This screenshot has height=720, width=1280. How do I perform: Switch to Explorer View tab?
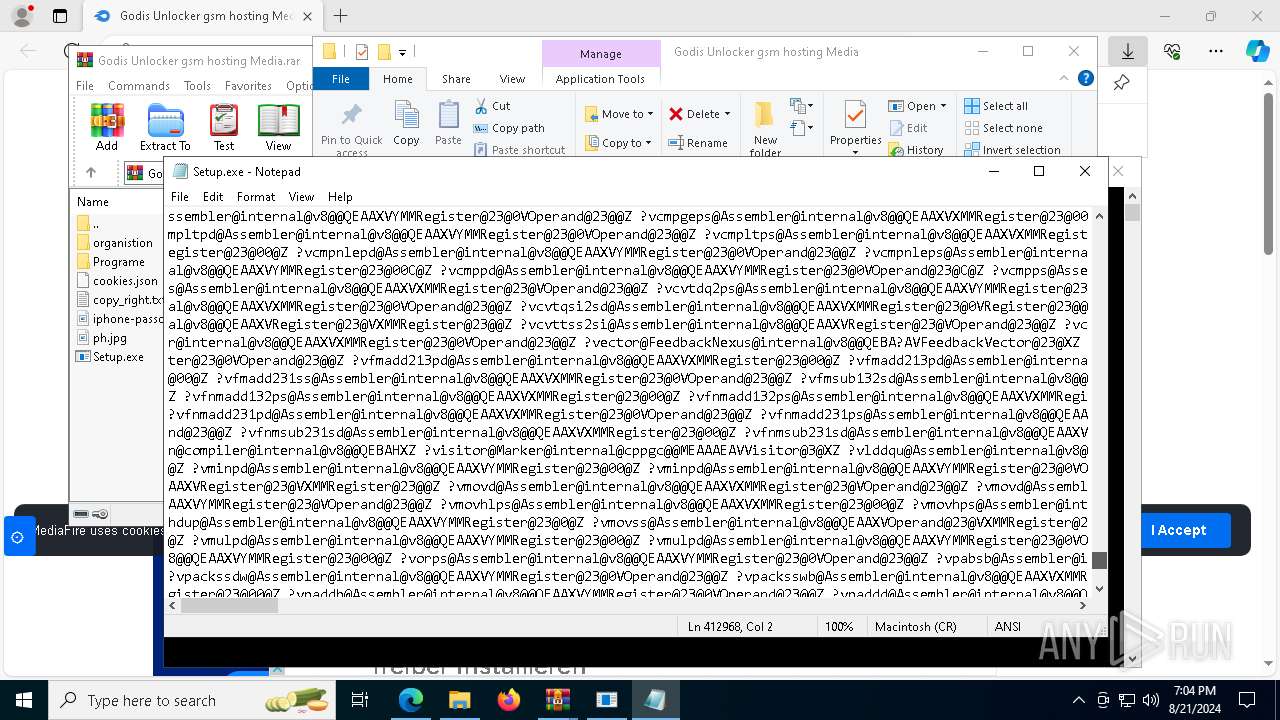pos(512,79)
